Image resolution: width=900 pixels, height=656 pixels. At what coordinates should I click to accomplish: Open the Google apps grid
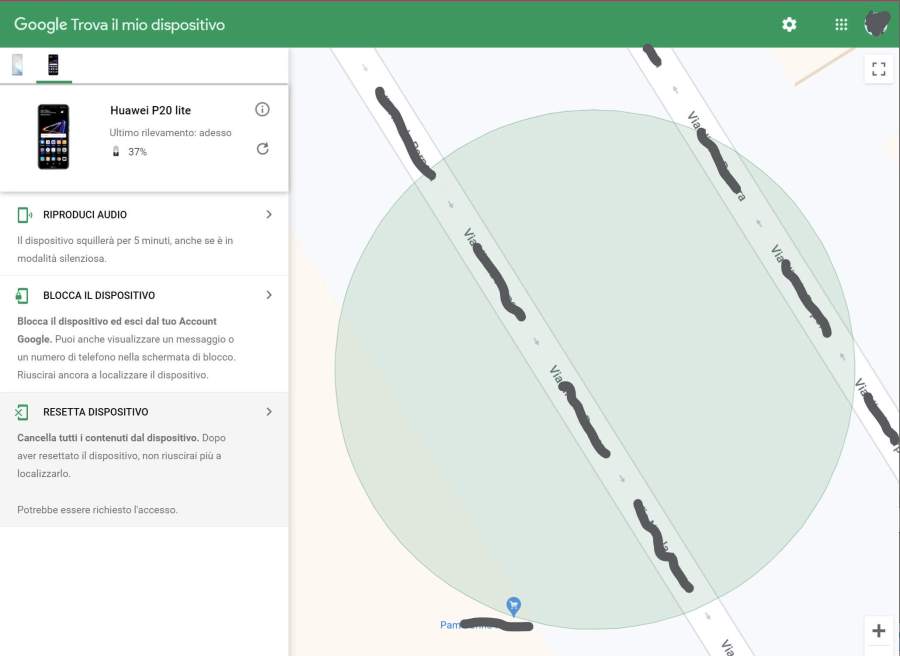(x=841, y=24)
